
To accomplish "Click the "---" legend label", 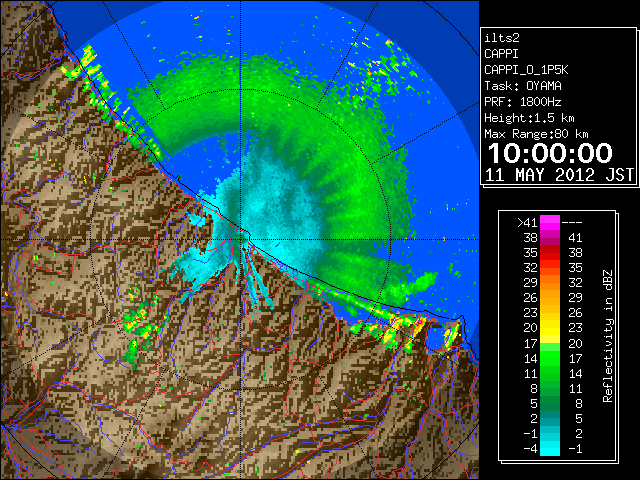I will coord(572,223).
